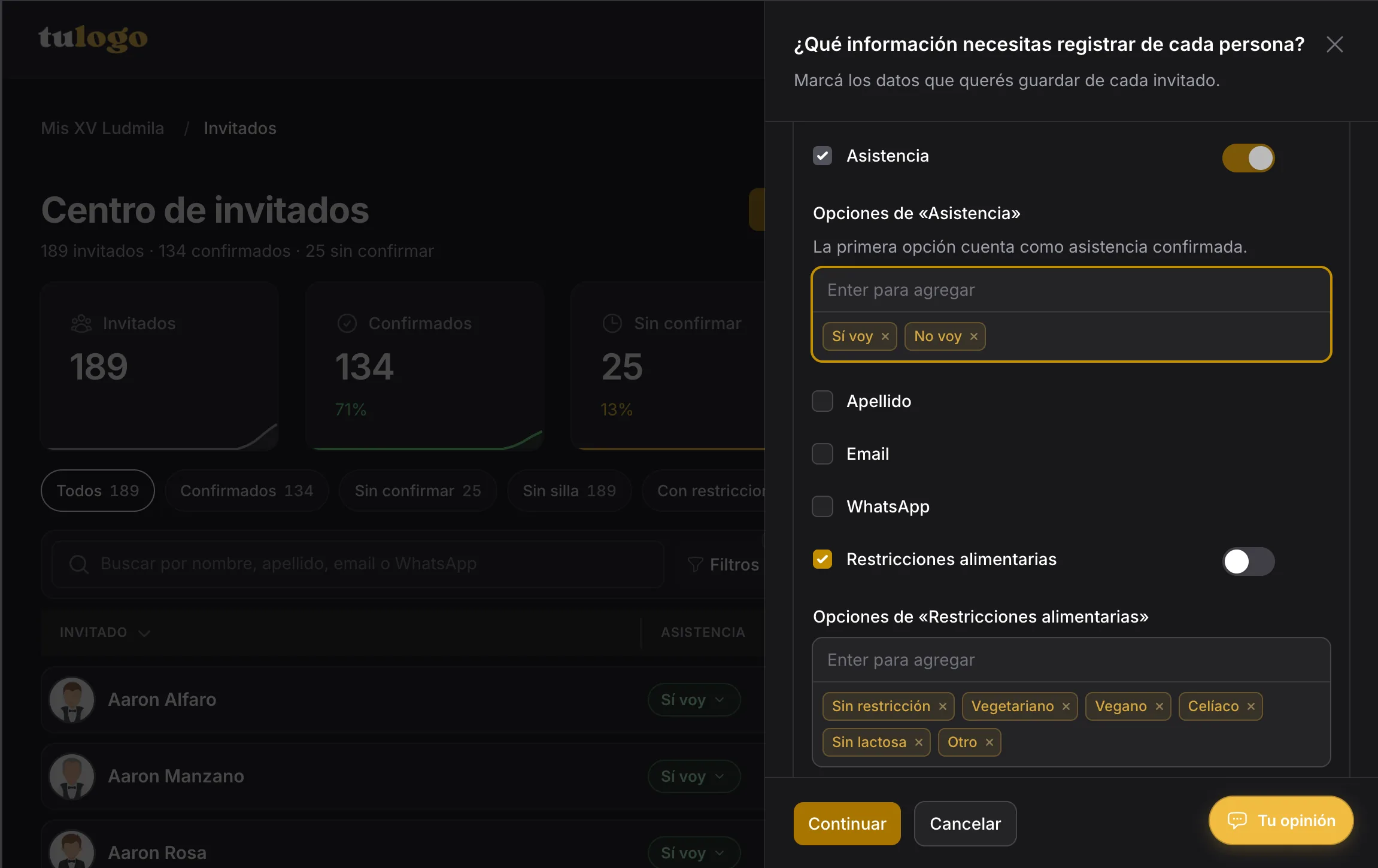The height and width of the screenshot is (868, 1378).
Task: Check the Email checkbox
Action: 822,454
